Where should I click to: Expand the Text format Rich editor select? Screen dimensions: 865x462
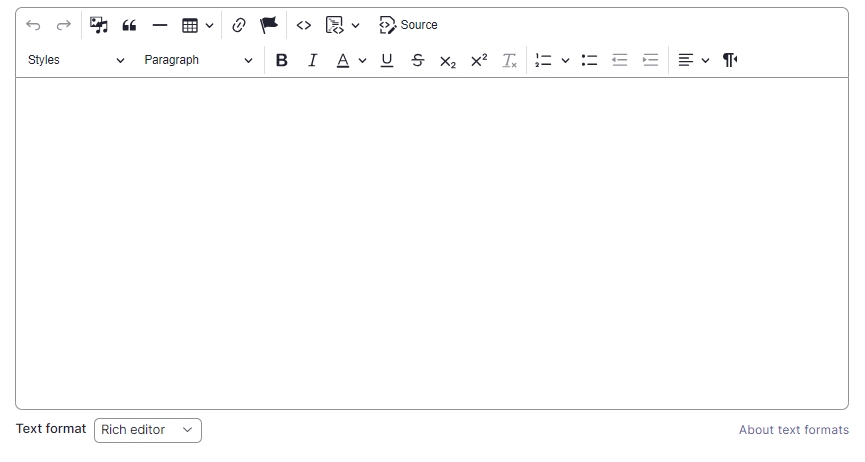pos(148,430)
